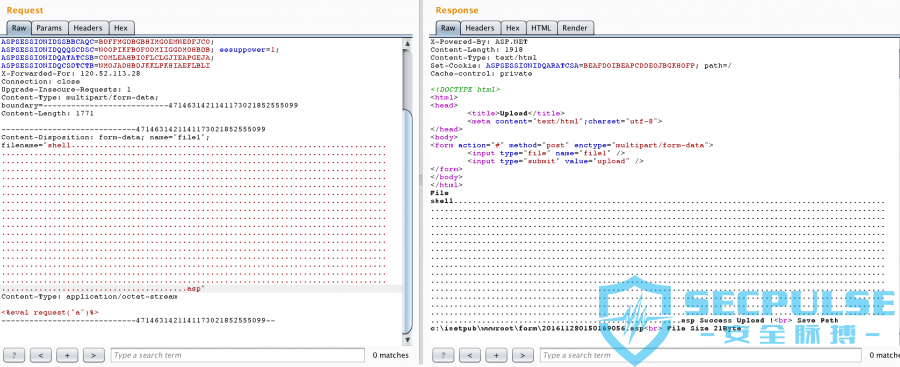
Task: Click the ASPSESSIONIDQCSDTCTB cookie line
Action: (105, 66)
